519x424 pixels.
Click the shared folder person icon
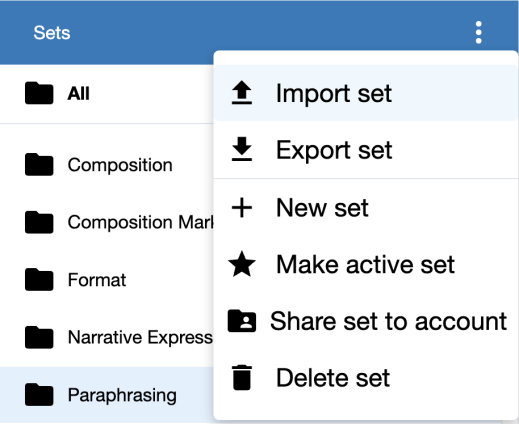coord(242,321)
